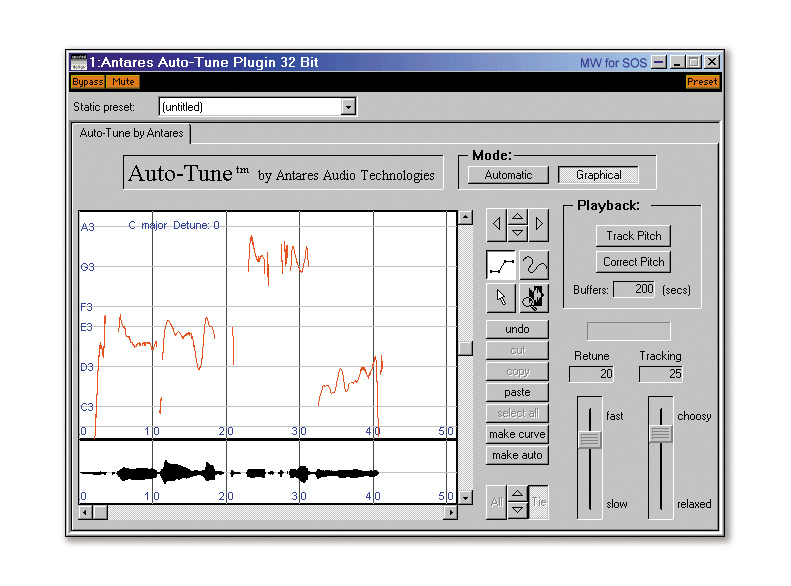Select the line segment drawing tool
The width and height of the screenshot is (791, 586).
click(501, 265)
